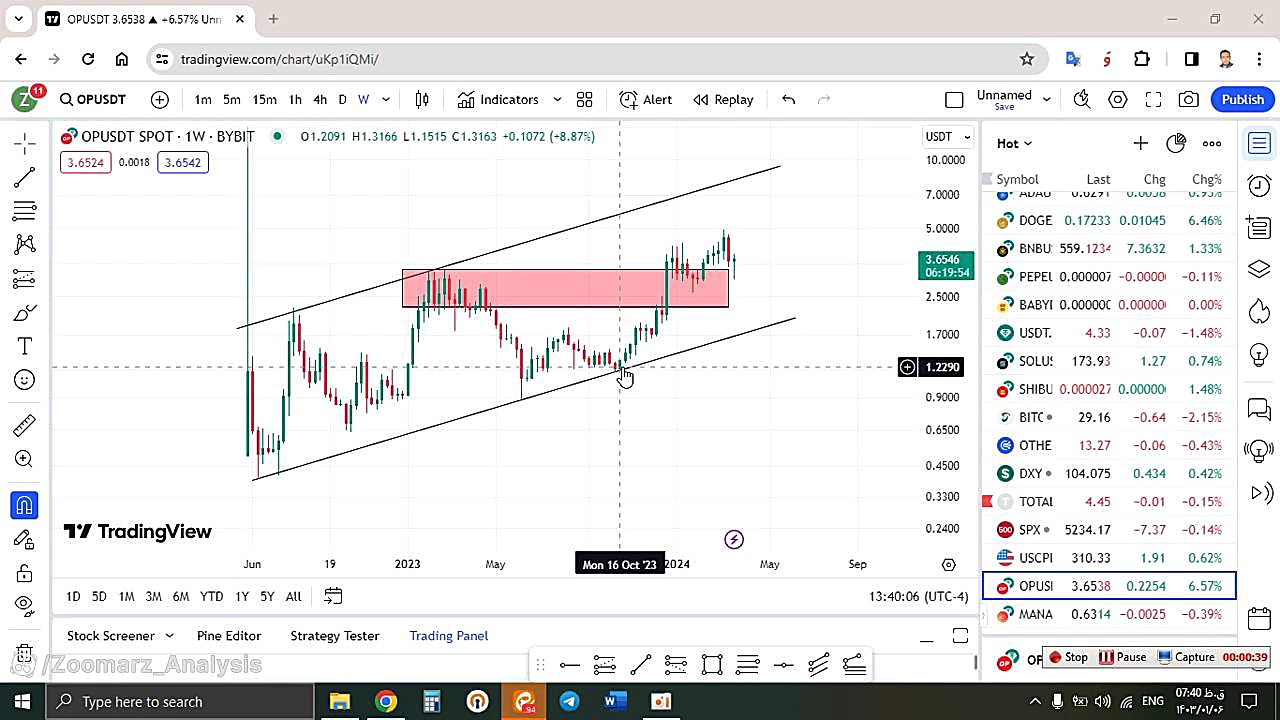The image size is (1280, 720).
Task: Maximize the bottom panel
Action: (960, 636)
